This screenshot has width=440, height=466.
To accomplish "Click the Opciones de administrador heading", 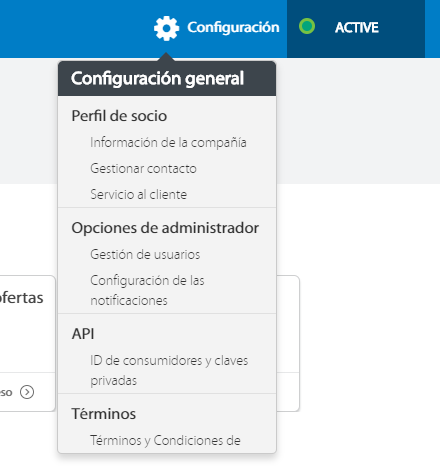I will [165, 228].
